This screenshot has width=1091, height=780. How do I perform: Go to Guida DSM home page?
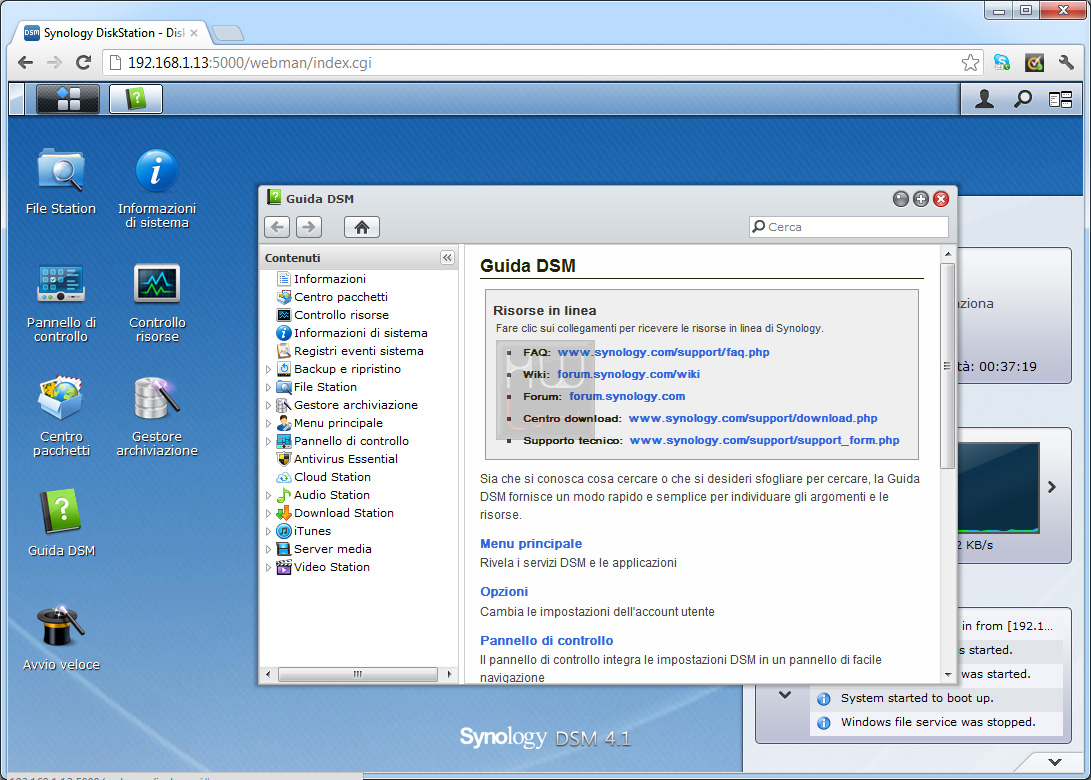[x=362, y=227]
